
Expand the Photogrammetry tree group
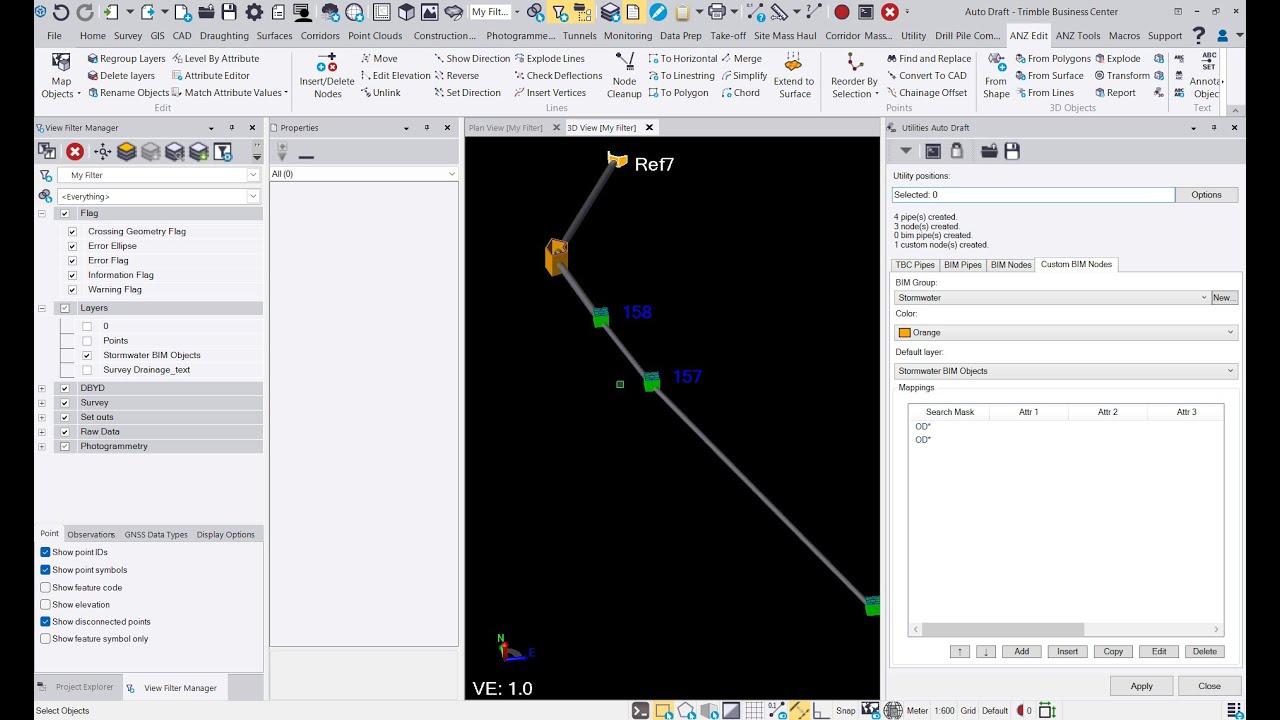(42, 446)
